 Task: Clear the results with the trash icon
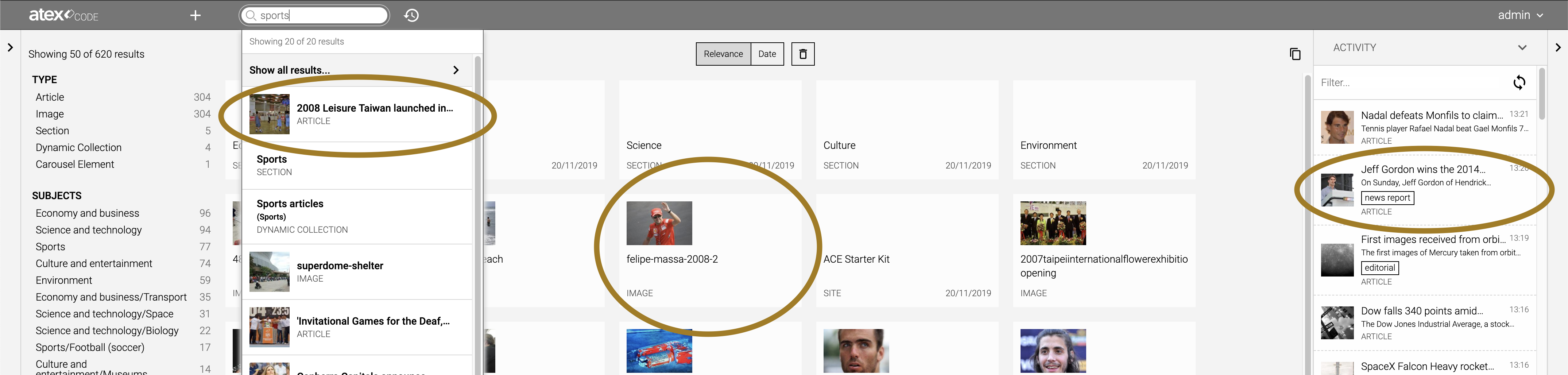pyautogui.click(x=803, y=54)
